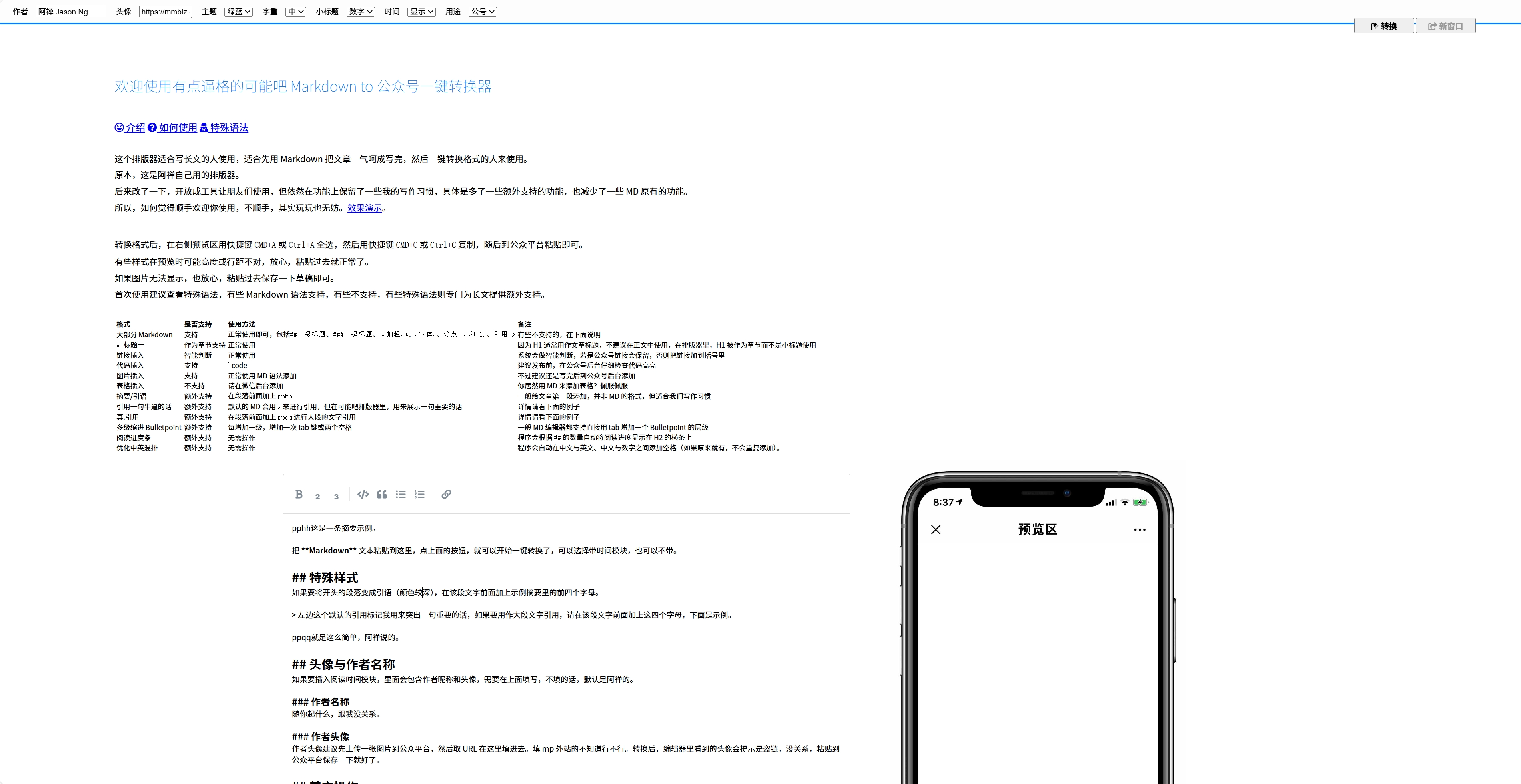The height and width of the screenshot is (784, 1521).
Task: Open the 用途 purpose dropdown
Action: point(483,12)
